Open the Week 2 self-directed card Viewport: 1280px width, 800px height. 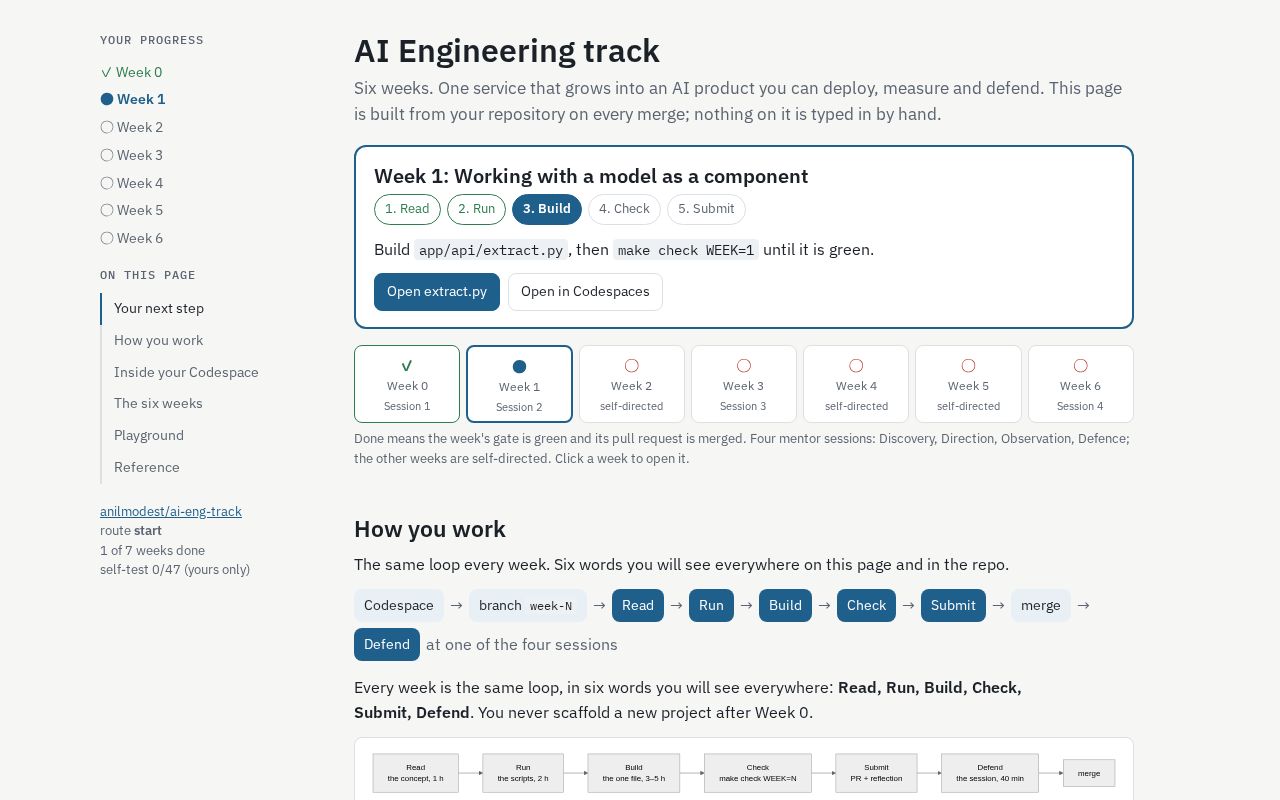pos(632,384)
